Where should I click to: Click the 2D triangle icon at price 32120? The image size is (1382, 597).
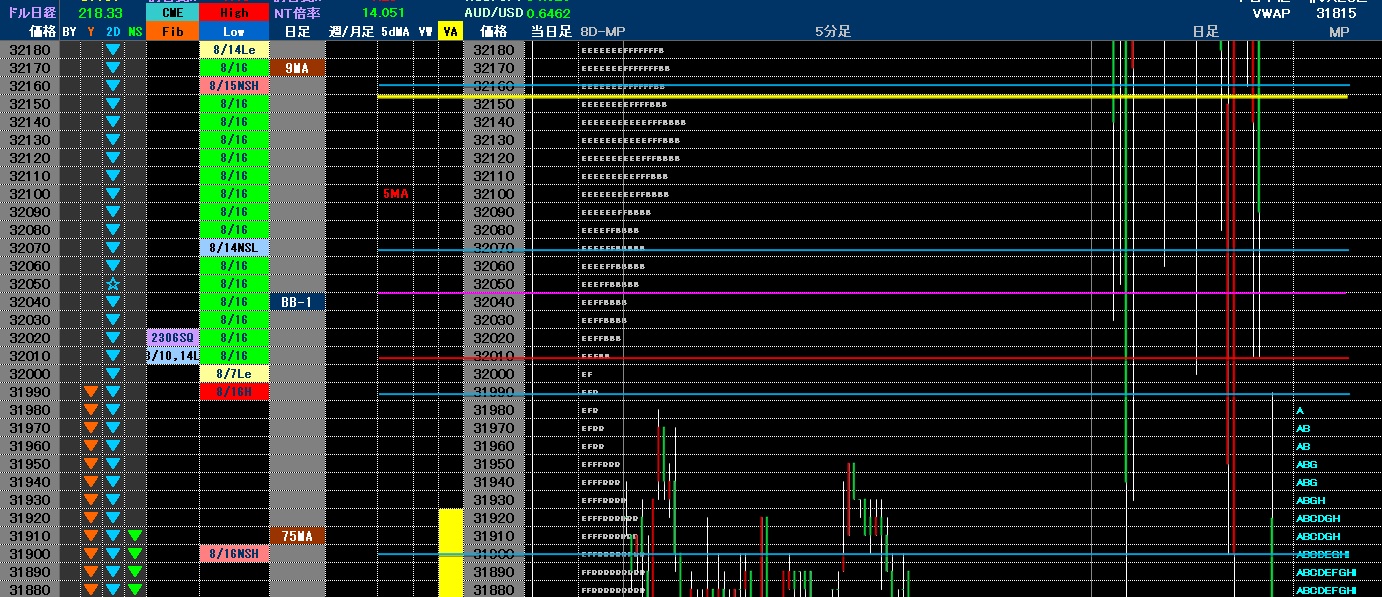tap(113, 158)
